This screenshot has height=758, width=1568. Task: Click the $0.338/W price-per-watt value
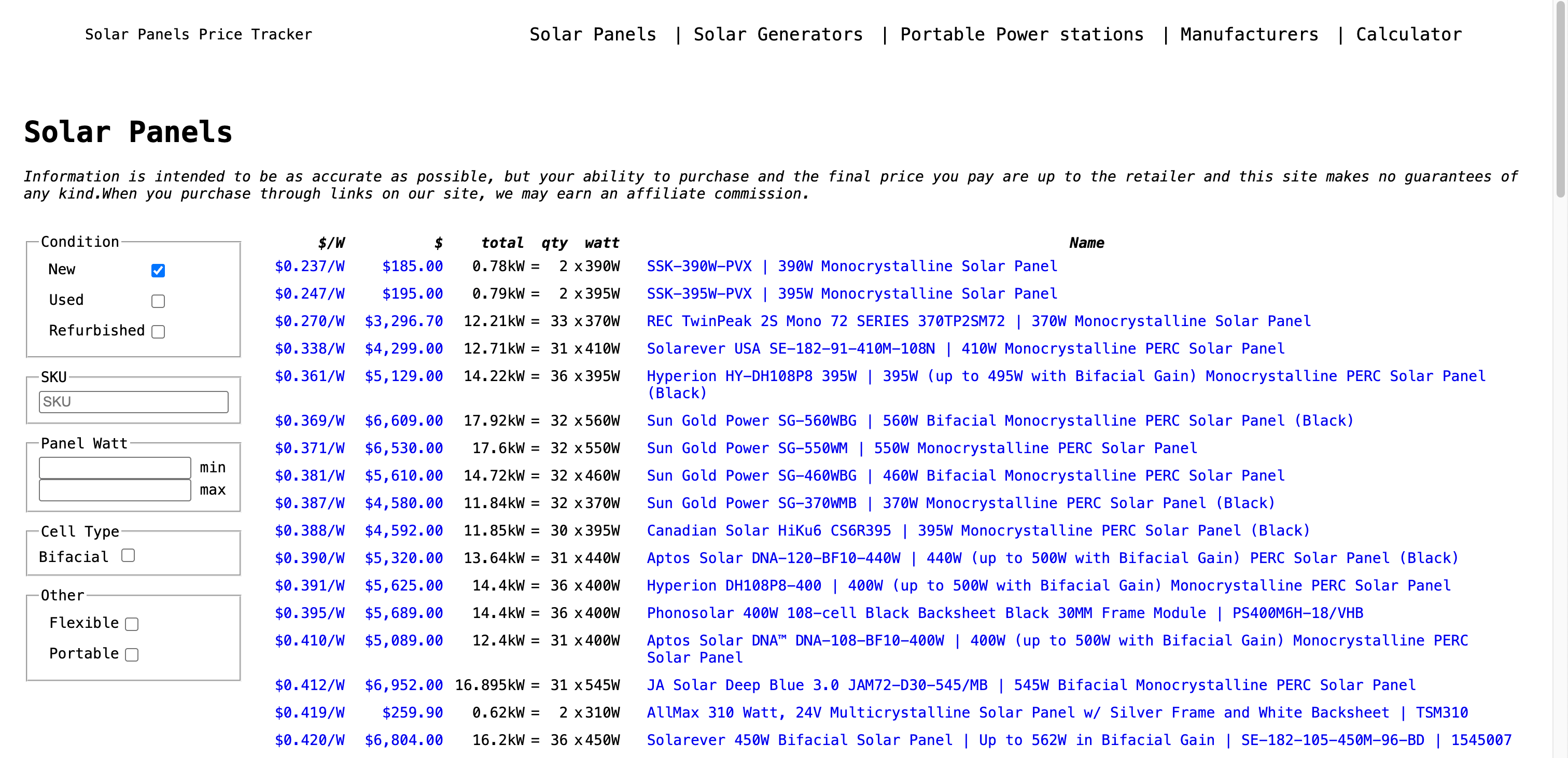click(x=310, y=348)
